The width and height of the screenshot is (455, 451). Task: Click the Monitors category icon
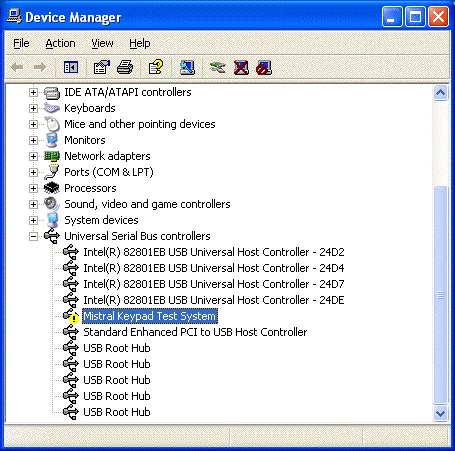[x=52, y=140]
